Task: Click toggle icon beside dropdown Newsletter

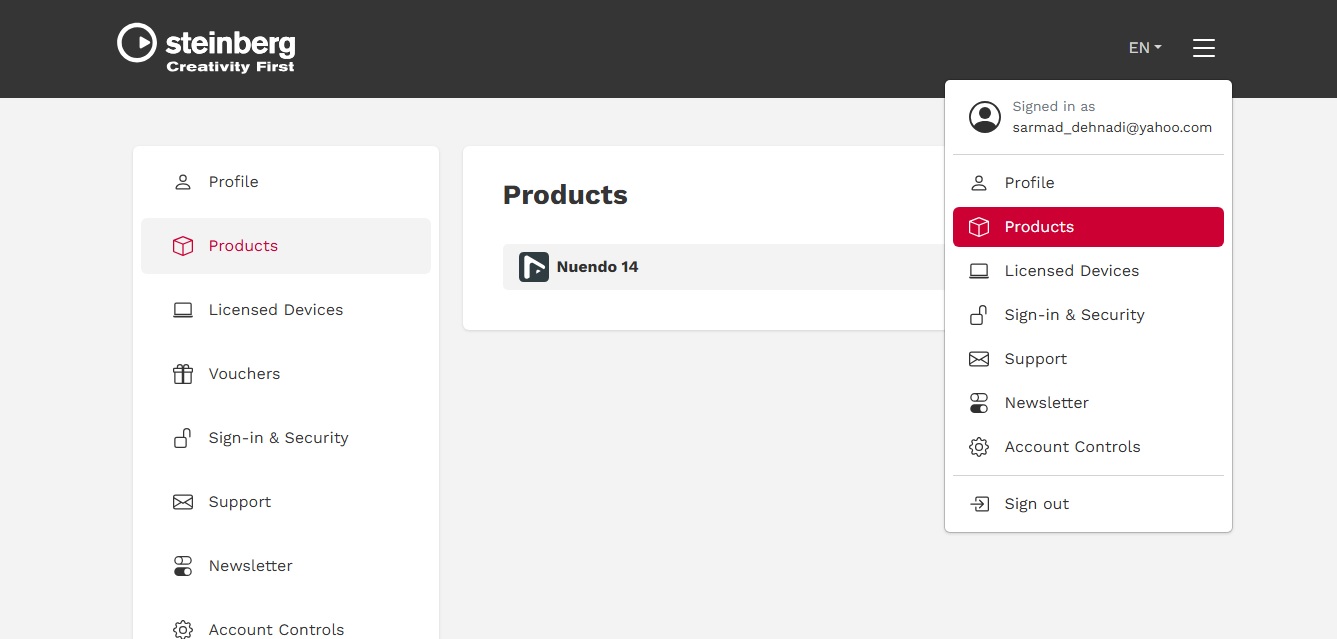Action: click(x=979, y=403)
